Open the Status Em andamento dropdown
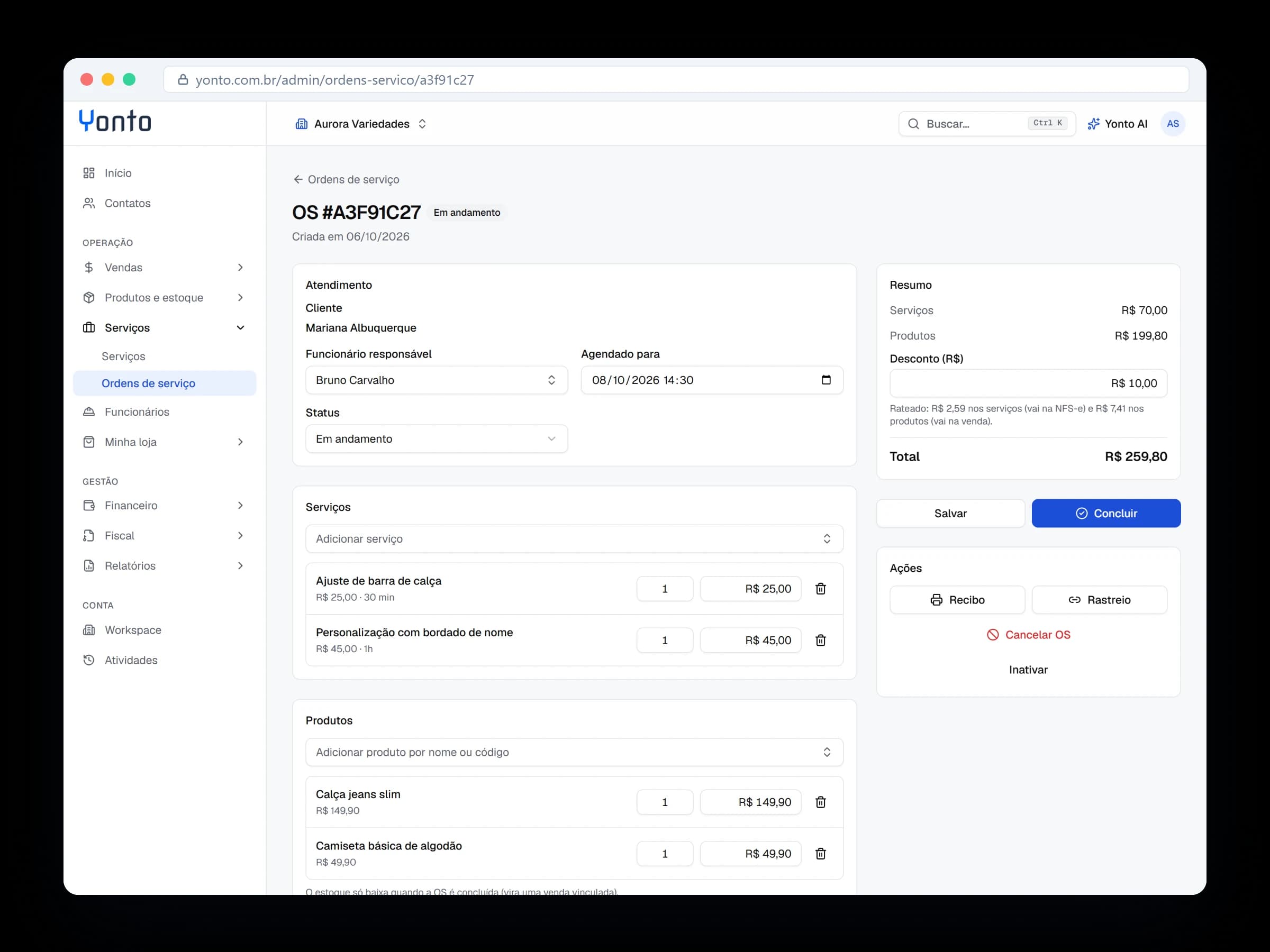This screenshot has height=952, width=1270. tap(437, 438)
